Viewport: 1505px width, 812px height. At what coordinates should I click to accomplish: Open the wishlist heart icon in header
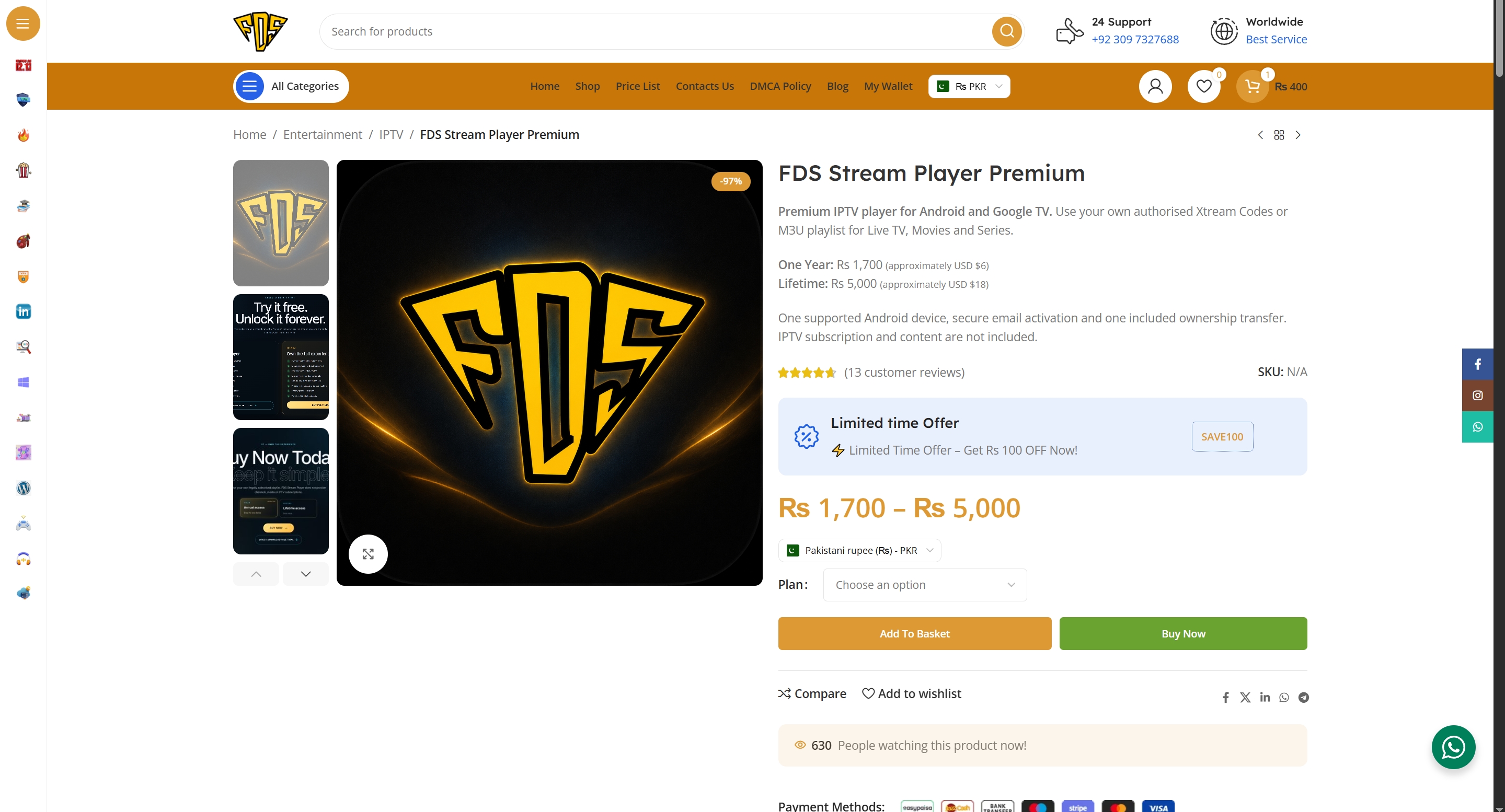pos(1203,86)
